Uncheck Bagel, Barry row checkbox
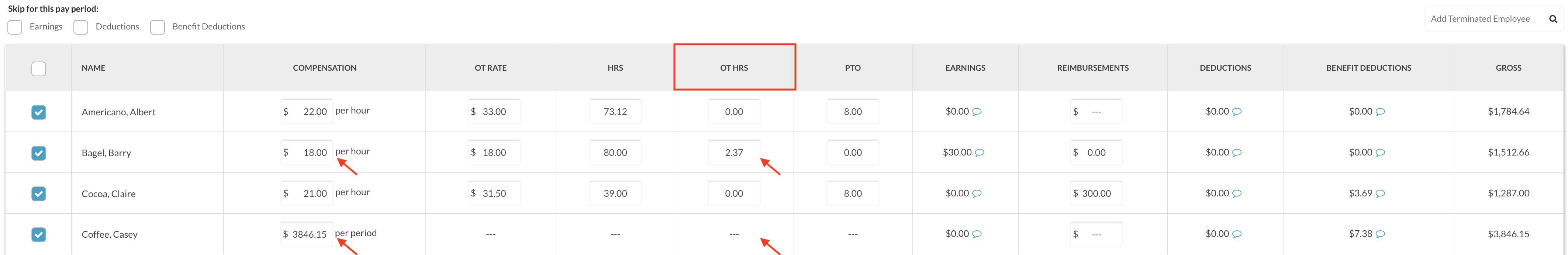The width and height of the screenshot is (1568, 255). 38,153
